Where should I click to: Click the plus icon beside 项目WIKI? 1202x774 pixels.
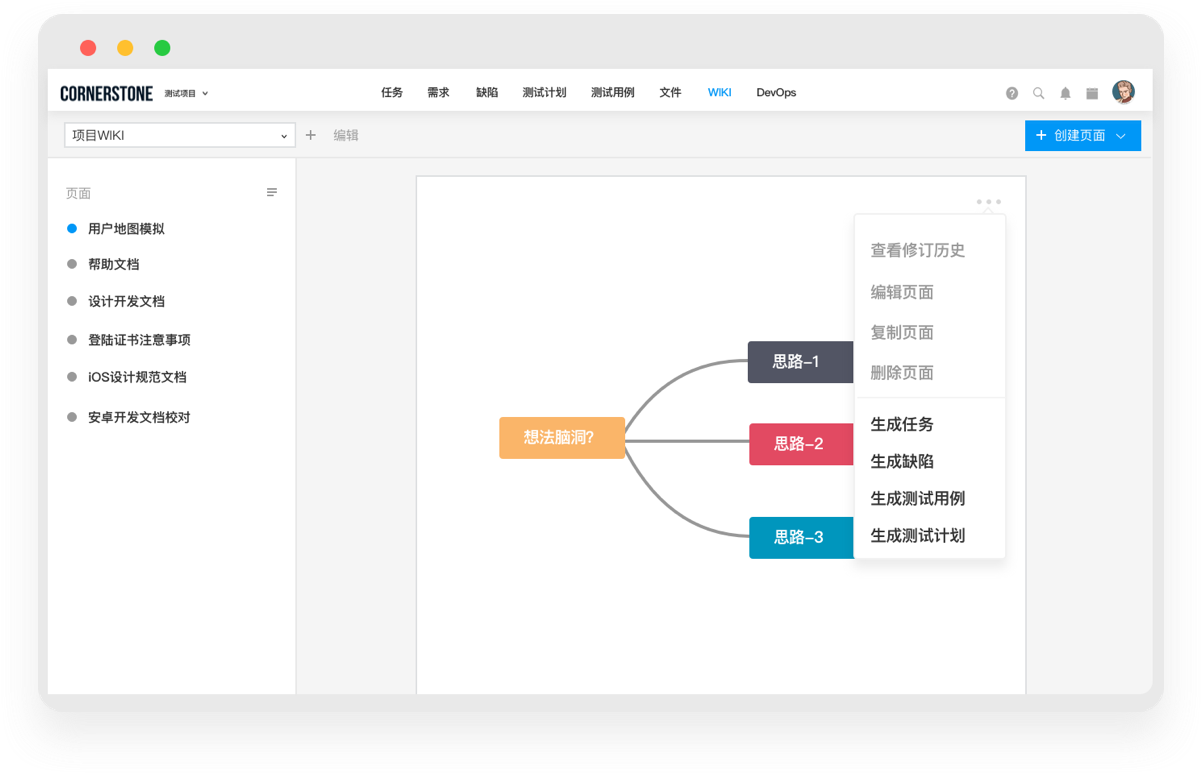(x=311, y=135)
